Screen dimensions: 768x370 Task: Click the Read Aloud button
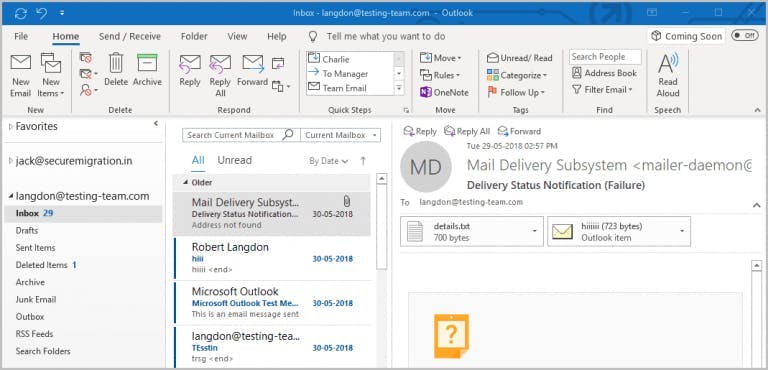668,75
